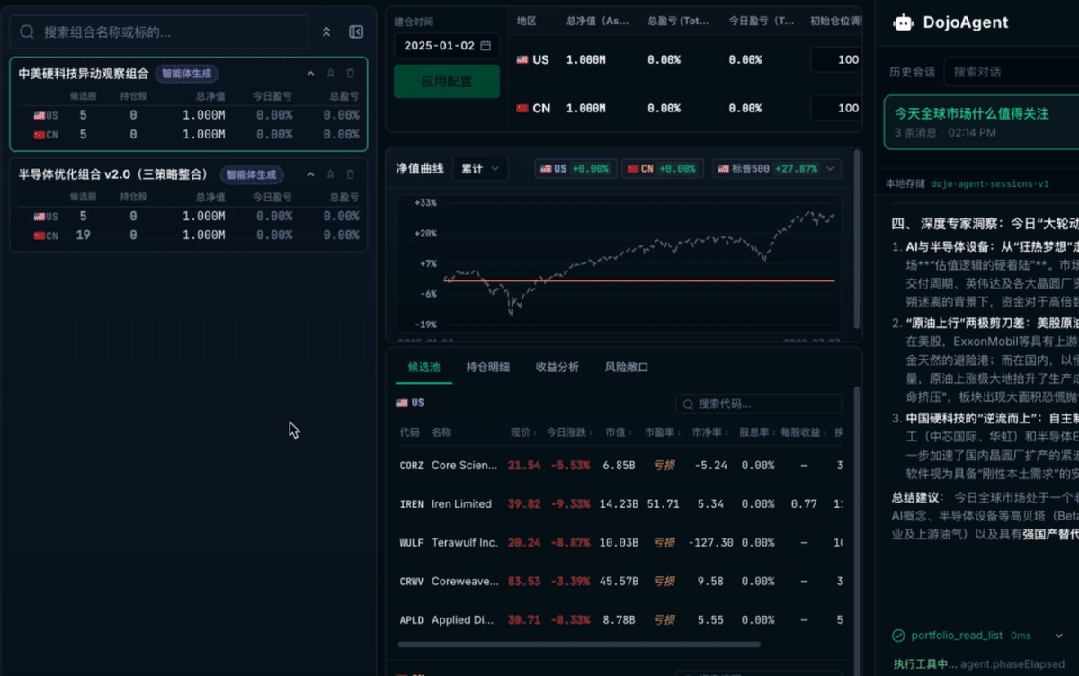Viewport: 1079px width, 676px height.
Task: Pin the 中美硬科技异动观察组合 portfolio
Action: (x=330, y=73)
